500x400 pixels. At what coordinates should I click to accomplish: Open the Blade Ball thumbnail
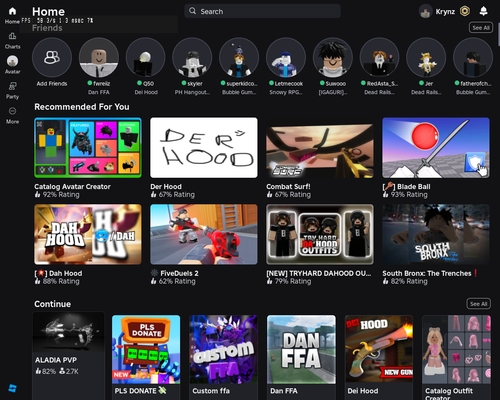[x=436, y=148]
